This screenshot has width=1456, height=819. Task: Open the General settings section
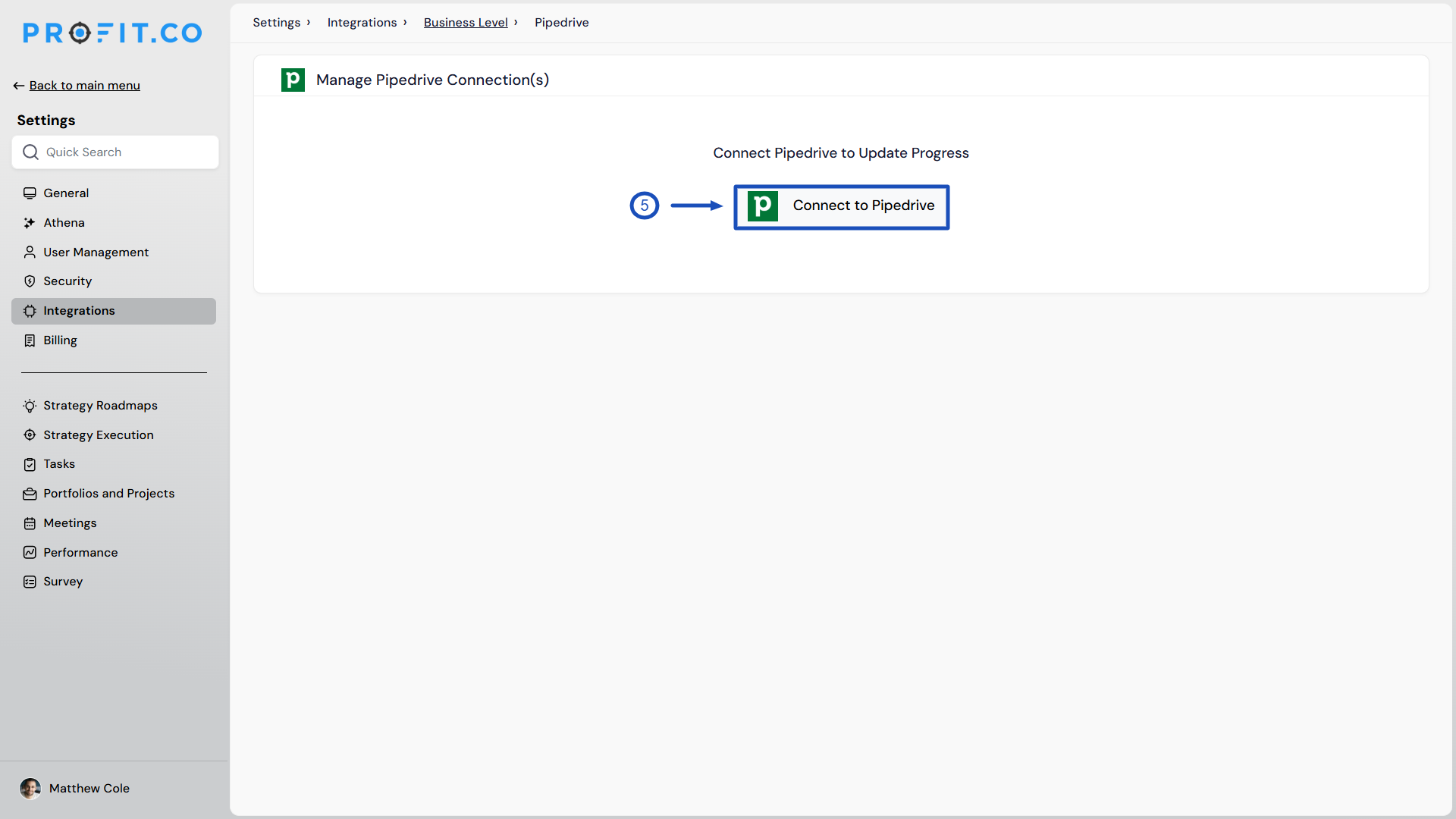[114, 193]
